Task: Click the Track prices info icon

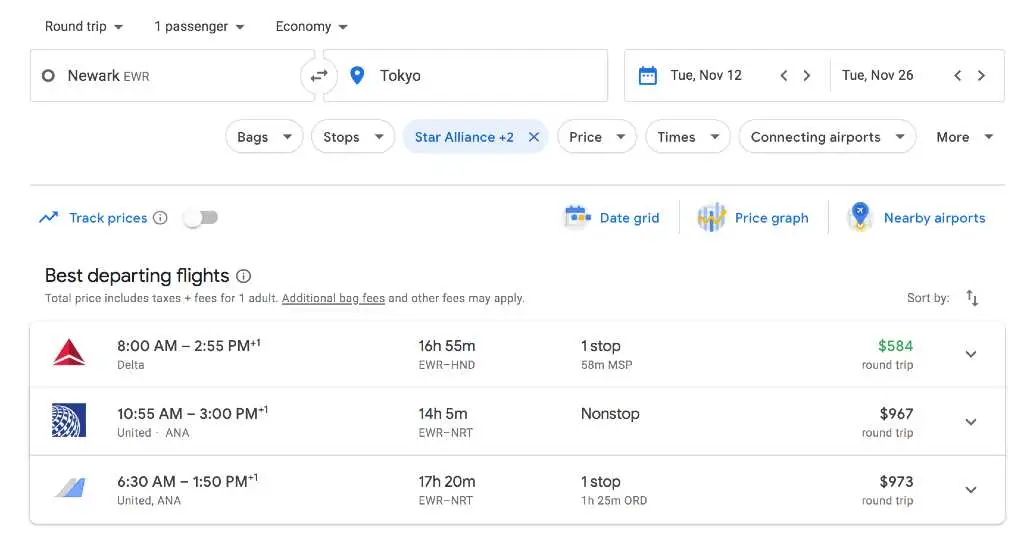Action: click(x=160, y=218)
